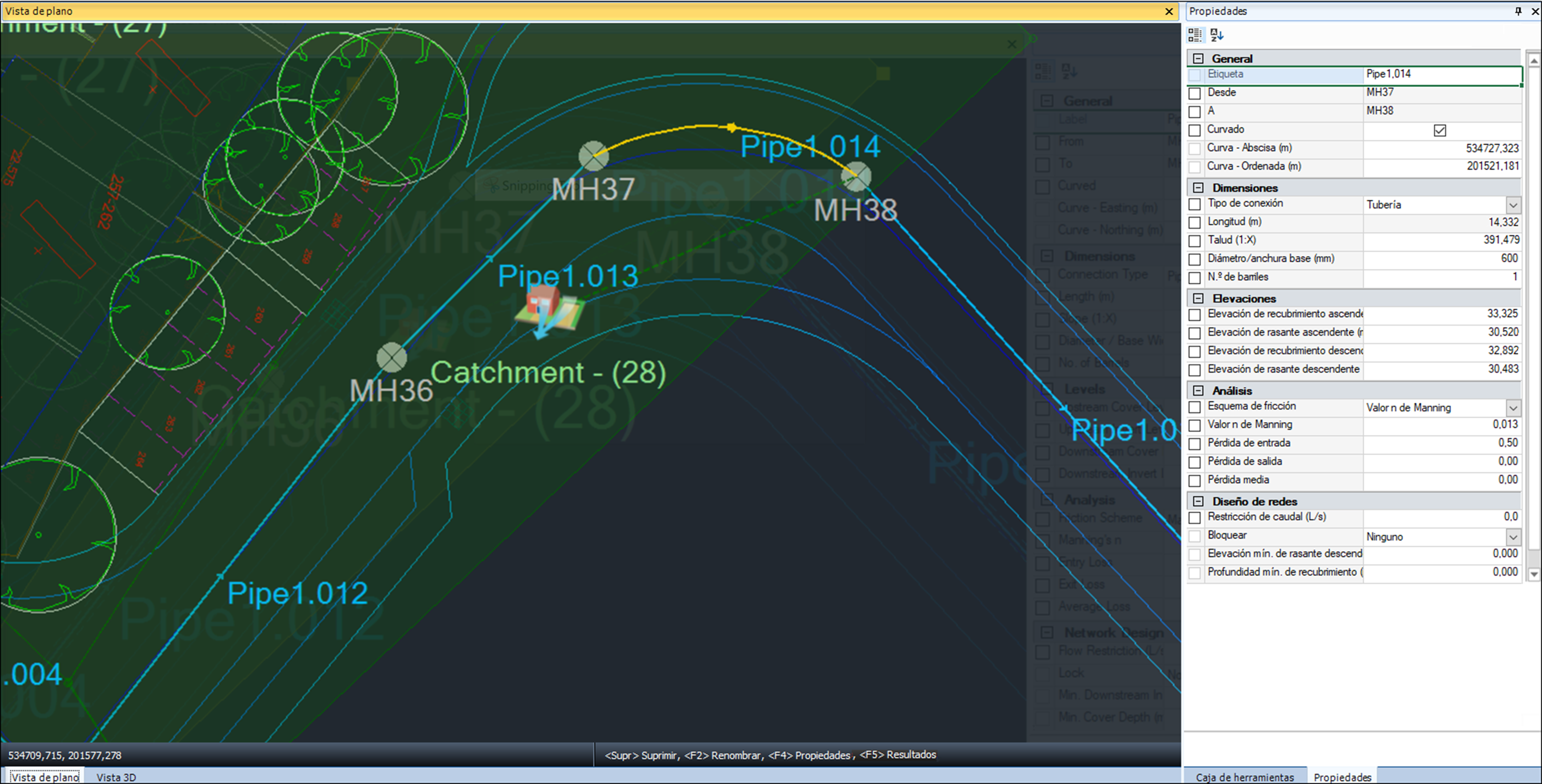Collapse the Elevaciones section

pyautogui.click(x=1198, y=298)
